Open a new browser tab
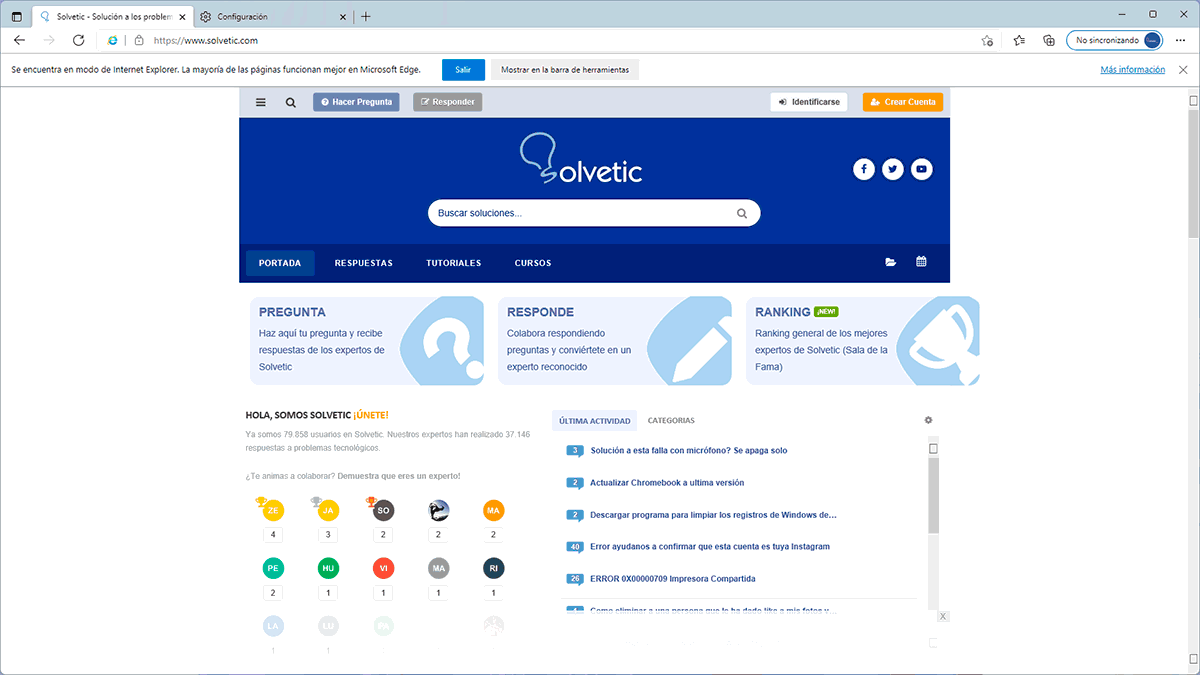Image resolution: width=1200 pixels, height=675 pixels. (x=366, y=16)
